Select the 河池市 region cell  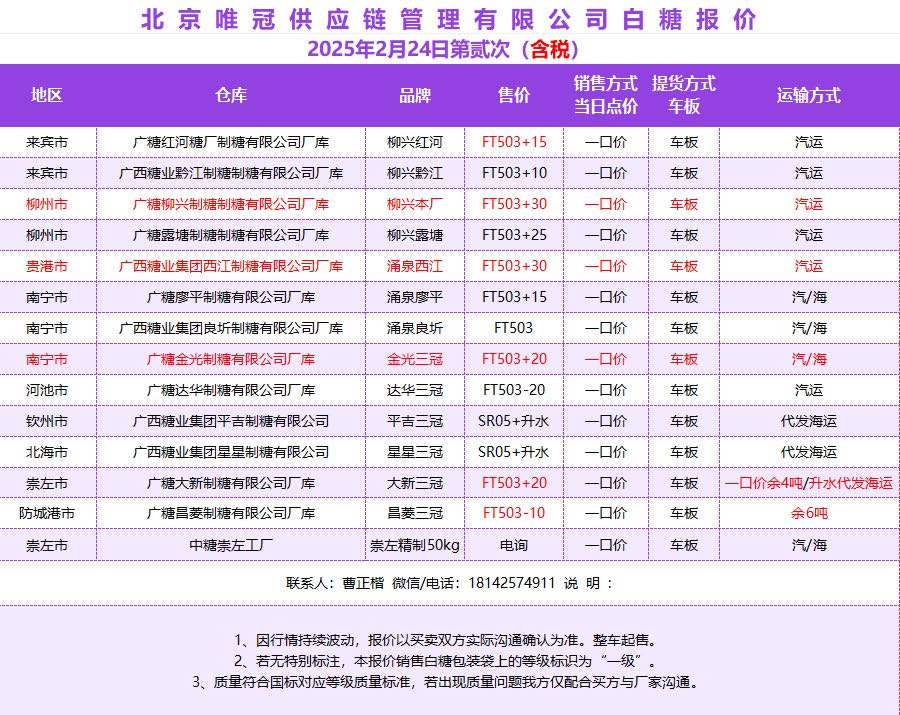click(47, 390)
